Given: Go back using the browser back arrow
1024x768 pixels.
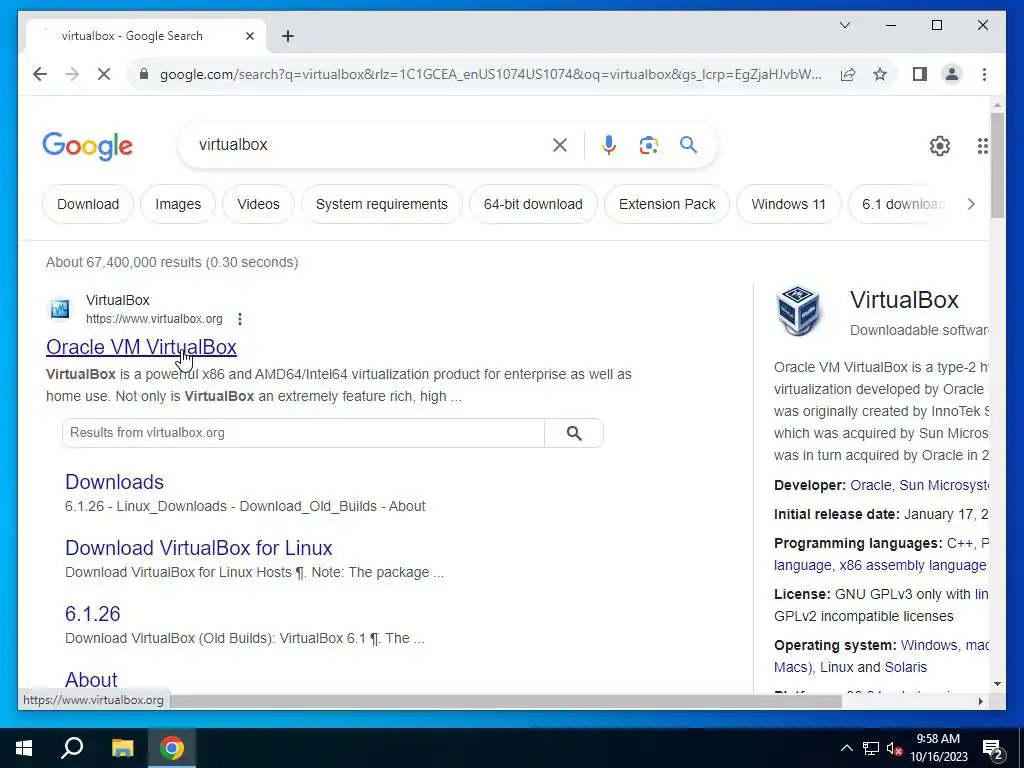Looking at the screenshot, I should pyautogui.click(x=40, y=74).
